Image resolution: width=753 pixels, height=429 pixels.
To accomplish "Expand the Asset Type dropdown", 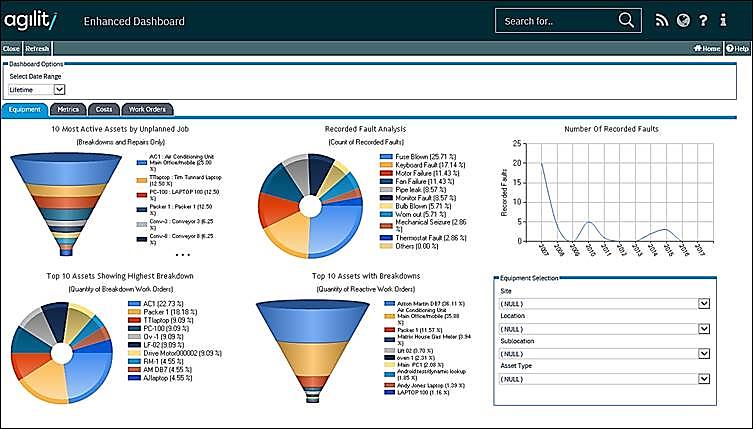I will 704,380.
